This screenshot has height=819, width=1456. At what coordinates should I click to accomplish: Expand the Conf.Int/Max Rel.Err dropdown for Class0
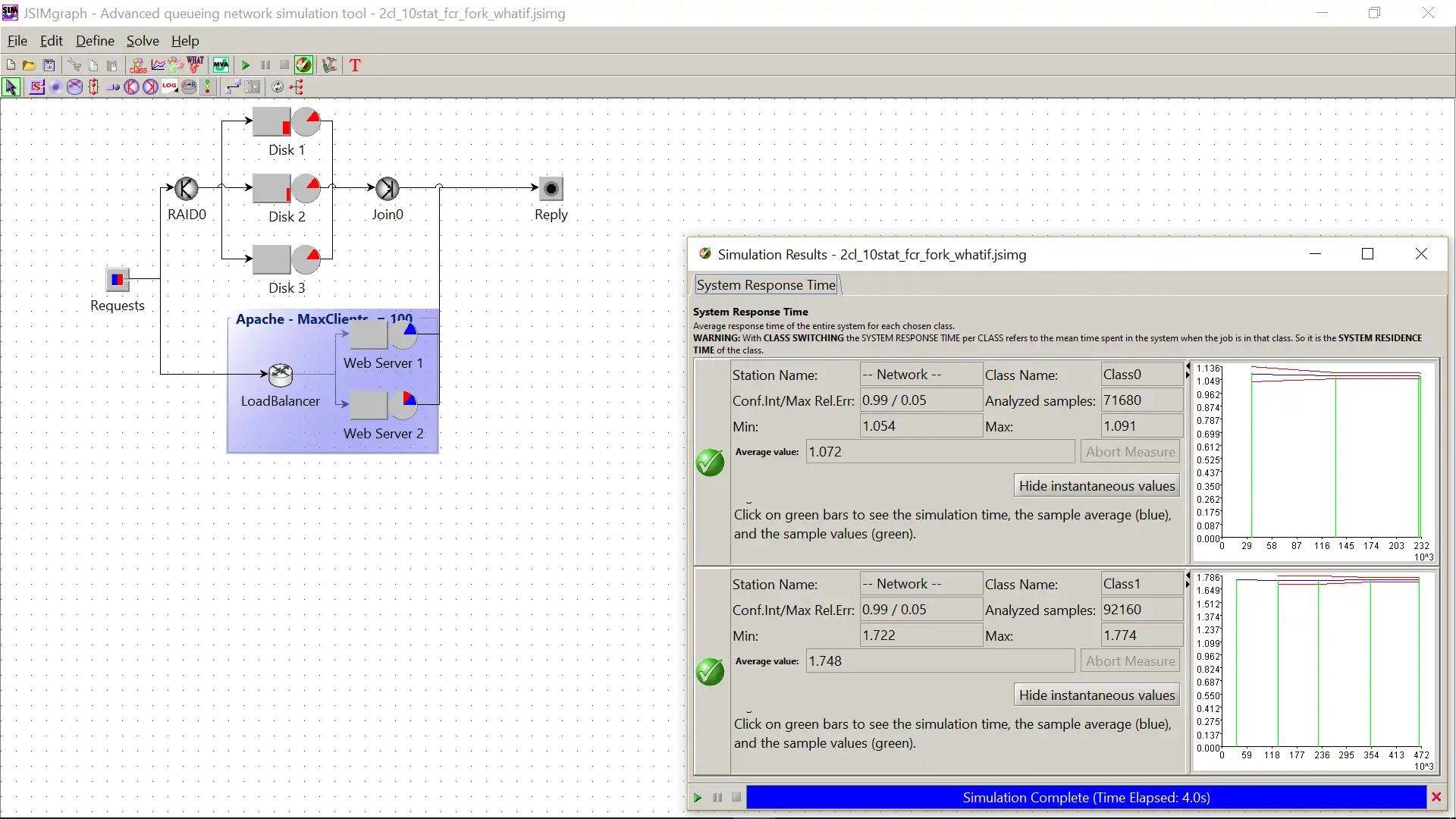(x=918, y=400)
